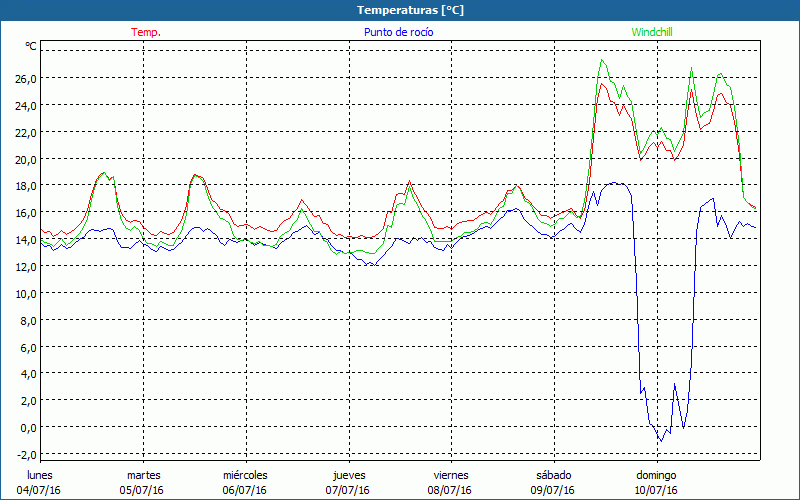The width and height of the screenshot is (800, 500).
Task: Click the 10,0 value on the y-axis
Action: coord(25,294)
